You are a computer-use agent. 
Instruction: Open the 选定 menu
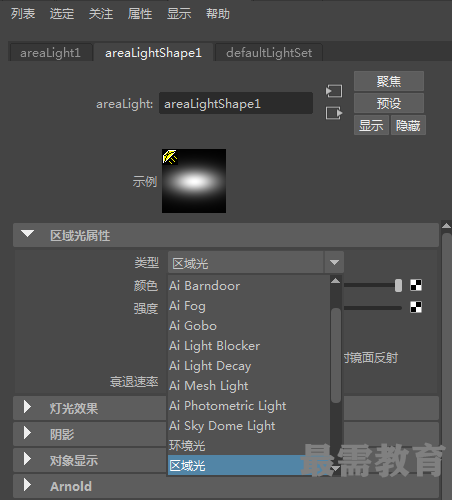tap(62, 14)
